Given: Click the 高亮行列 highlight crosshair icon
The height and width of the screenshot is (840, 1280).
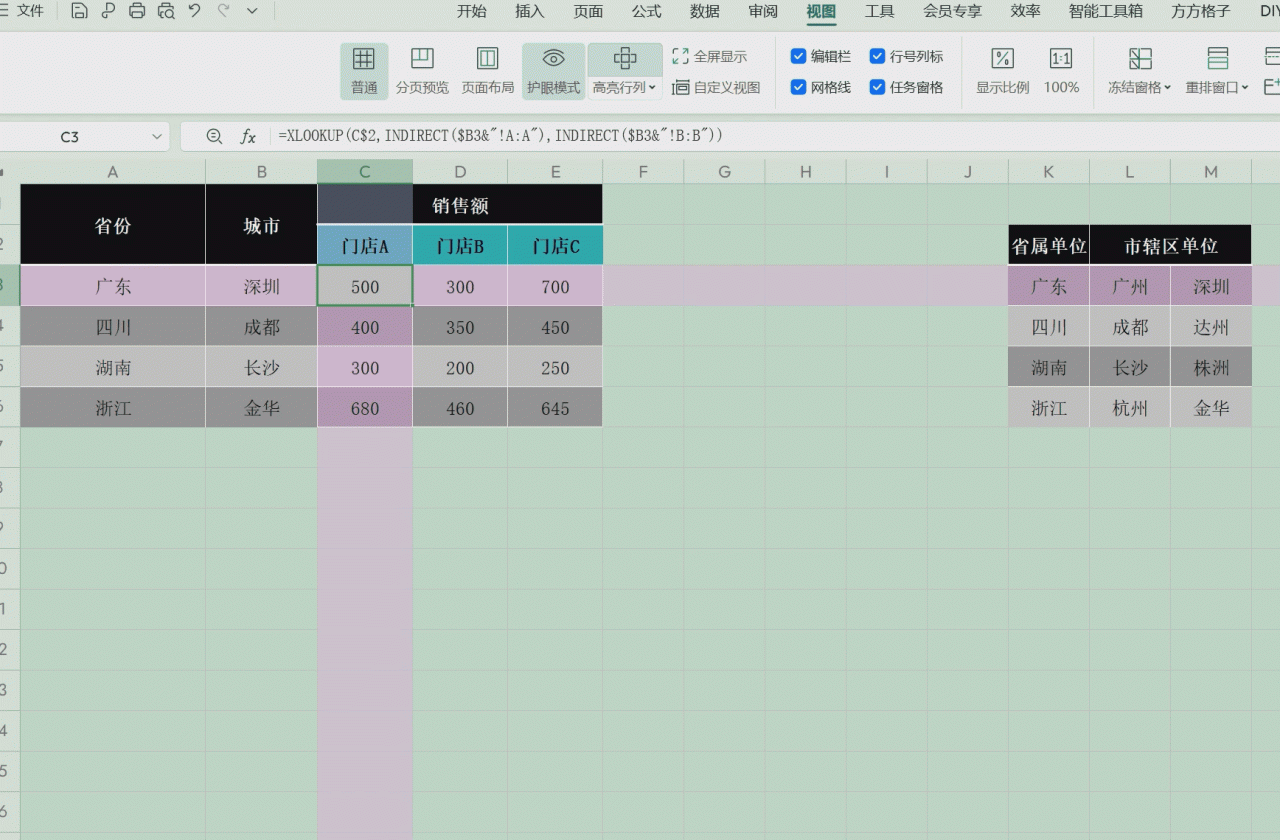Looking at the screenshot, I should (625, 58).
